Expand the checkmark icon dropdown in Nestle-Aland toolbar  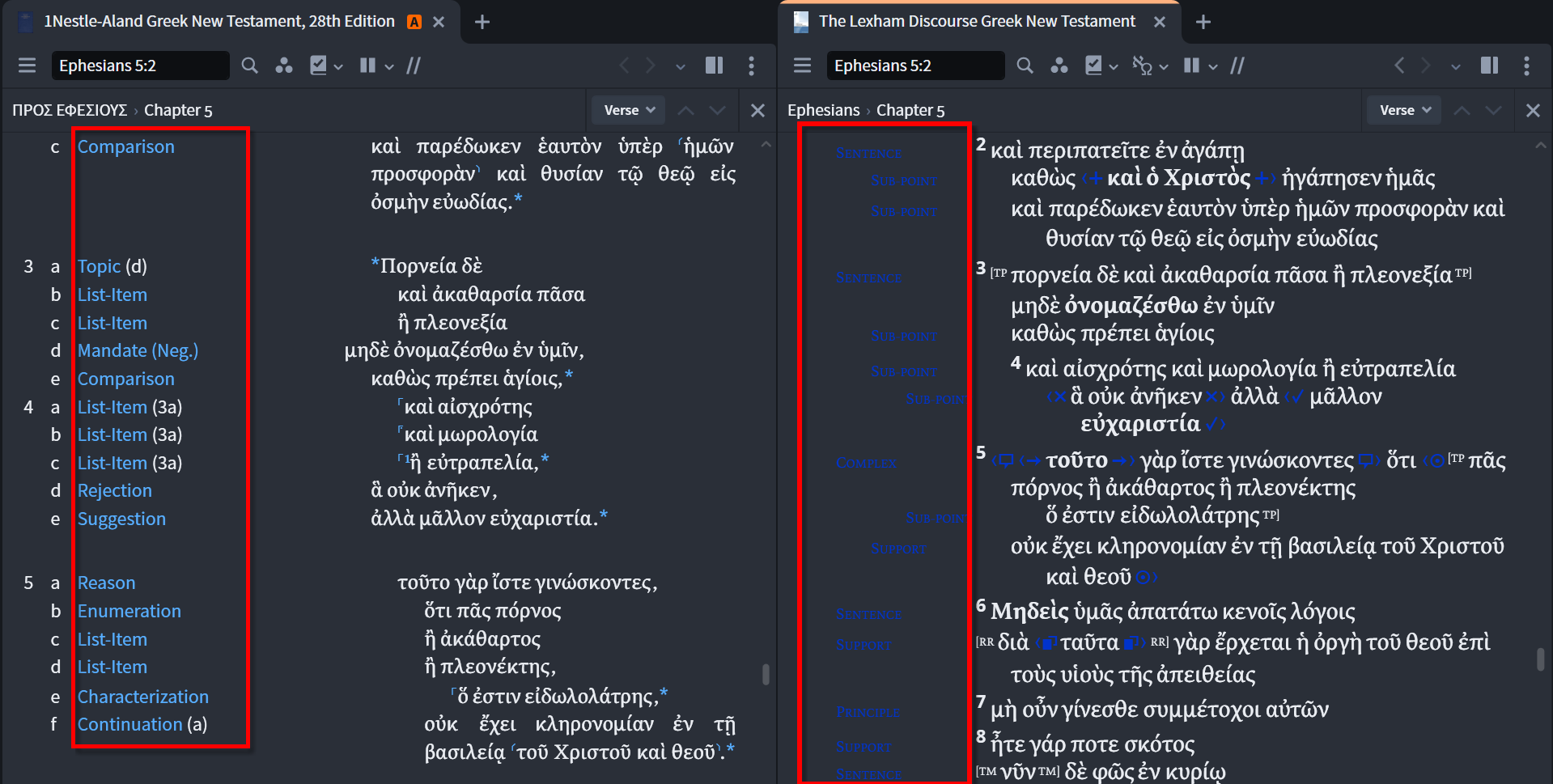tap(338, 66)
